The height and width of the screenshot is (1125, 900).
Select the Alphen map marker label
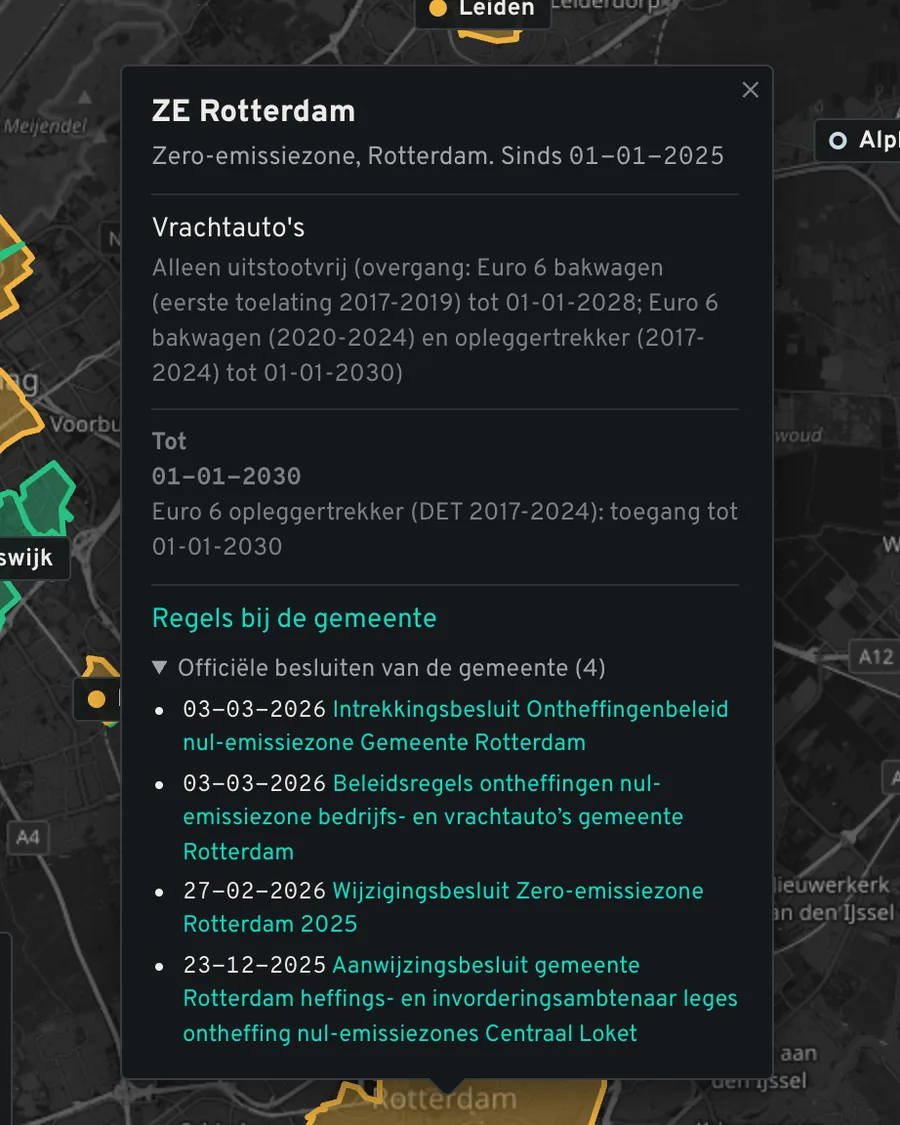pos(860,140)
